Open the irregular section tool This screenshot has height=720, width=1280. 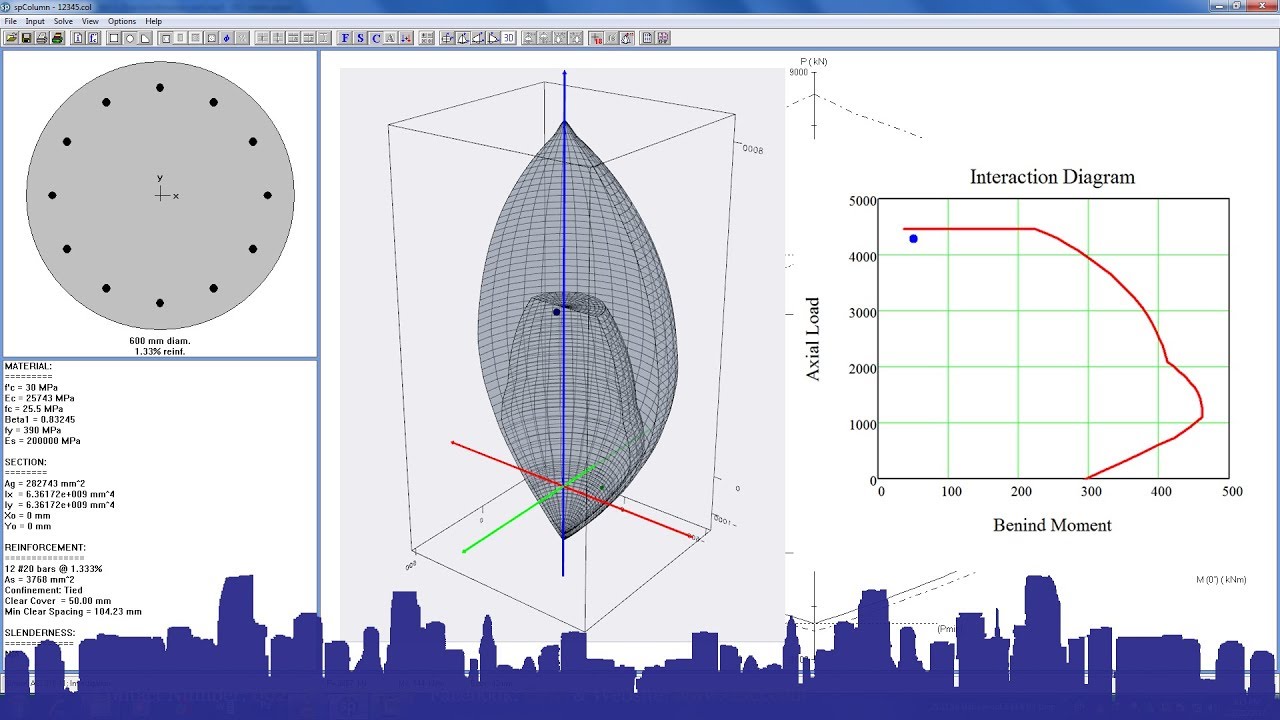pyautogui.click(x=146, y=38)
